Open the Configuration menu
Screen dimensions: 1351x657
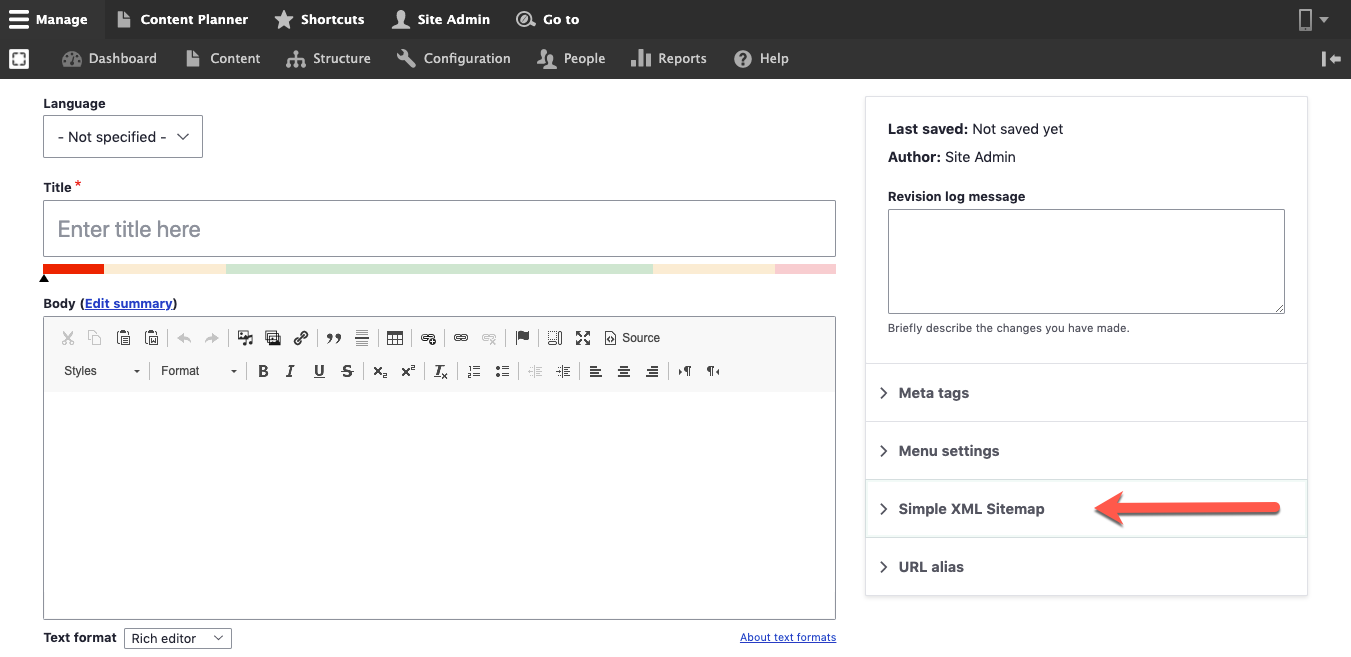coord(453,59)
